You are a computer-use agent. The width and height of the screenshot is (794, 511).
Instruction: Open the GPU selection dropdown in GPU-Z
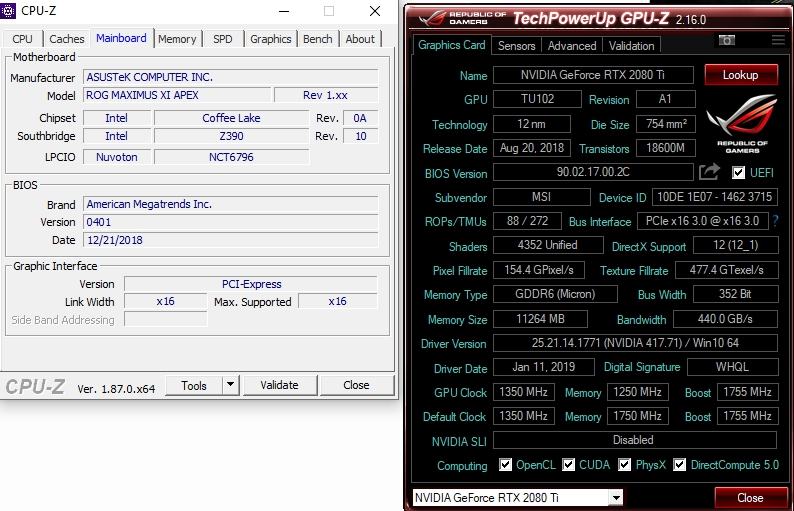[x=616, y=498]
